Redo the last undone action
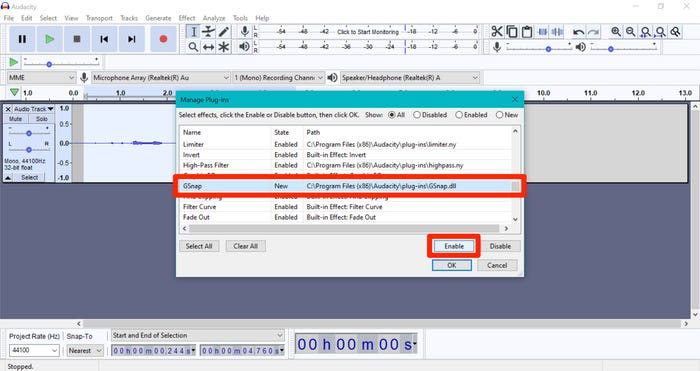Screen dimensions: 700x371 click(593, 32)
